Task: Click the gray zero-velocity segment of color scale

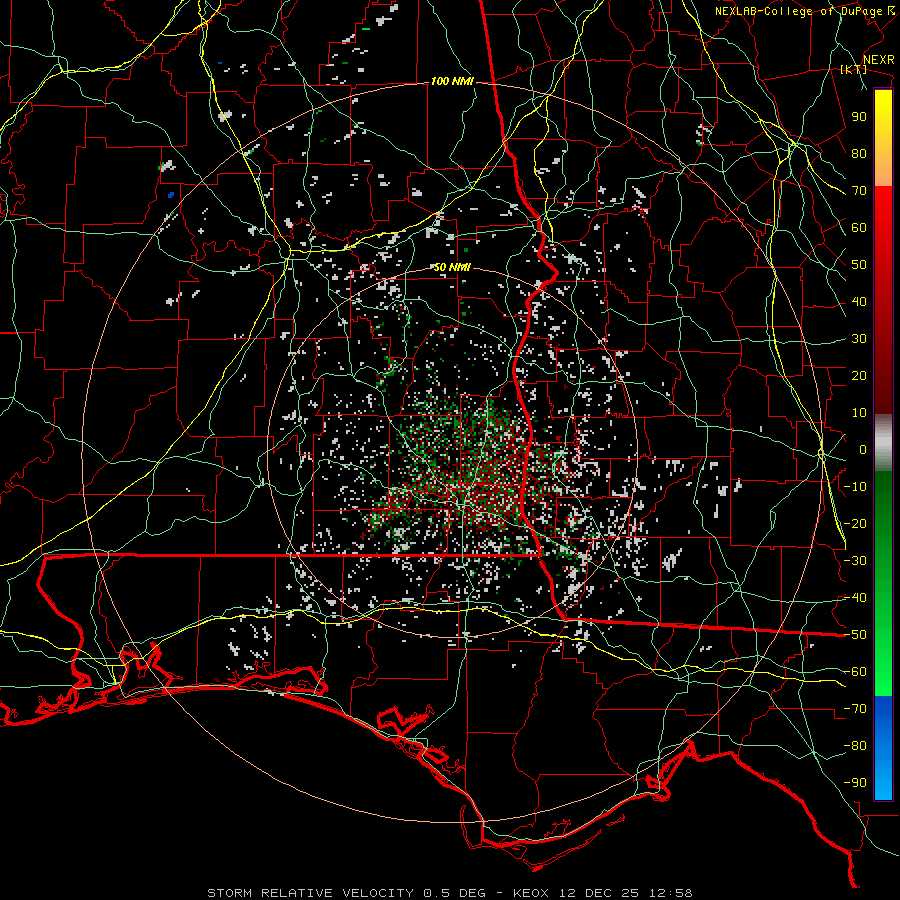Action: pos(883,443)
